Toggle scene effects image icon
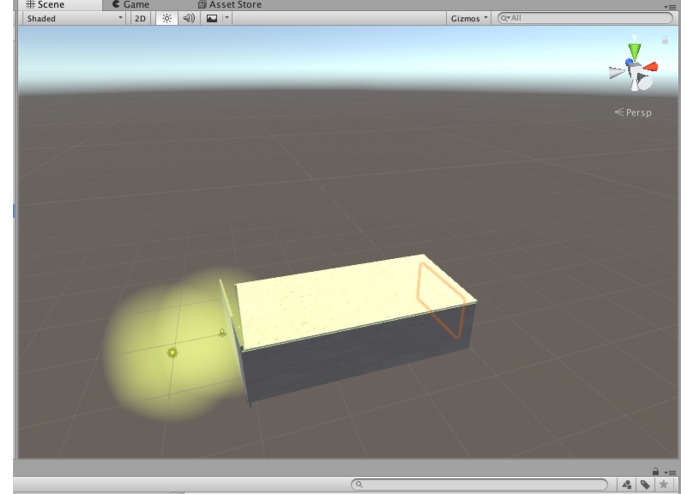 tap(212, 19)
